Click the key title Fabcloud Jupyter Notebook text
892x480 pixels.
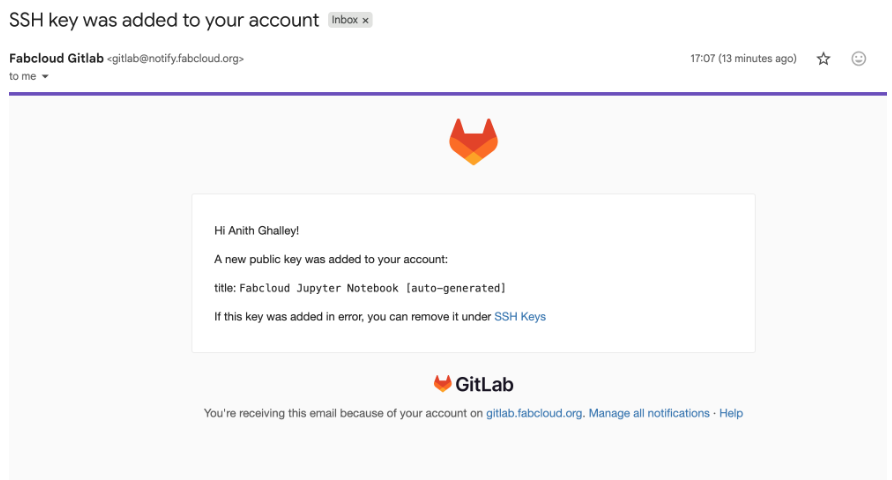372,288
